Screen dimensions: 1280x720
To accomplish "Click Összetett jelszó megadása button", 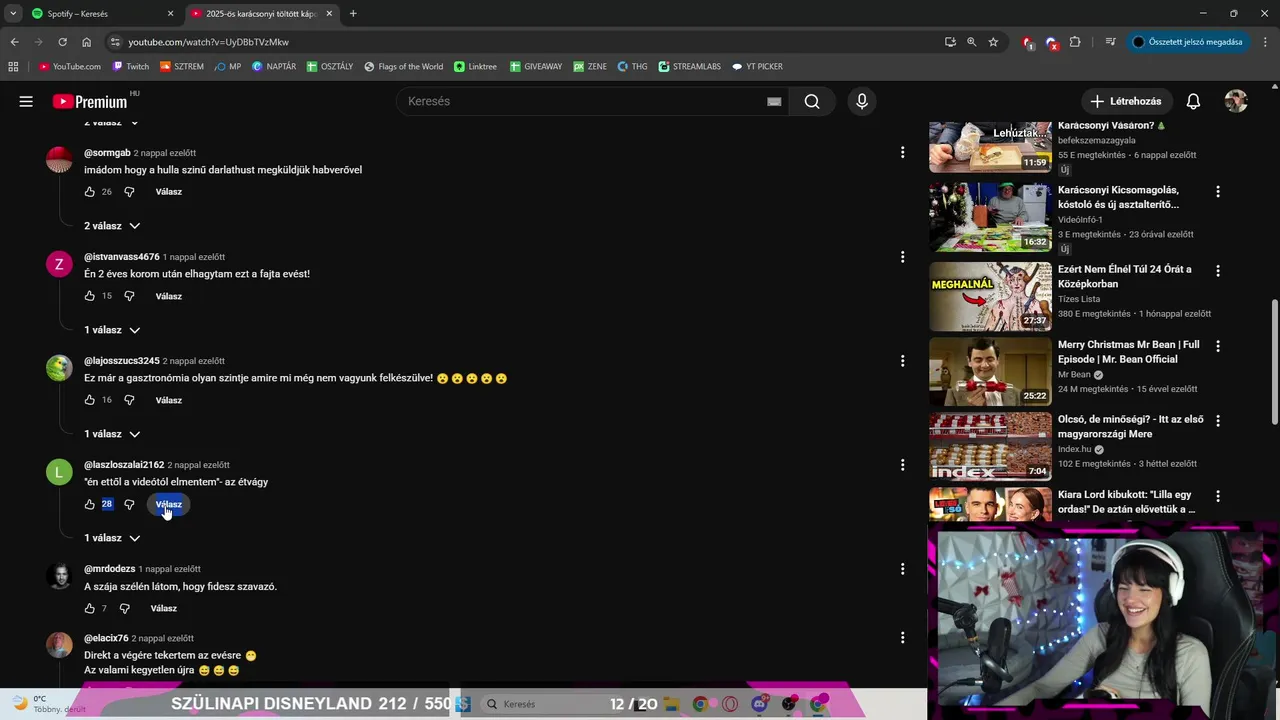I will [1187, 42].
